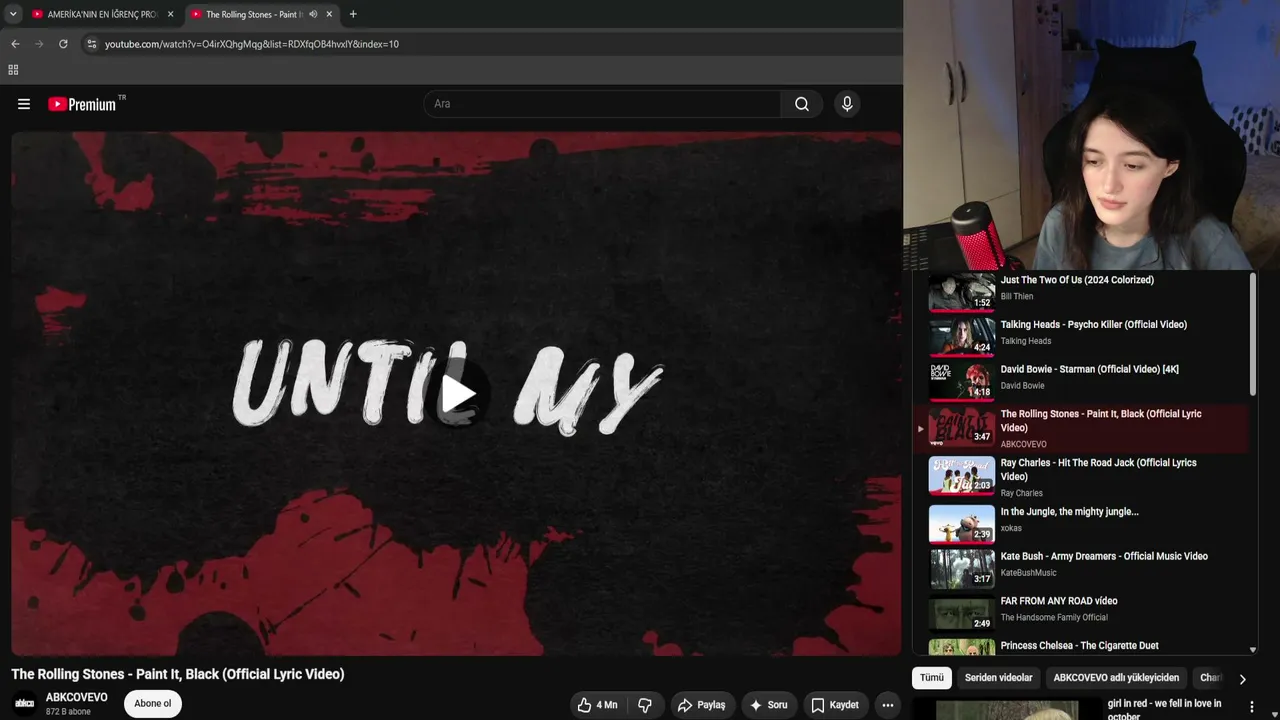Screen dimensions: 1280x720
Task: Click the Just The Two Of Us thumbnail
Action: point(962,292)
